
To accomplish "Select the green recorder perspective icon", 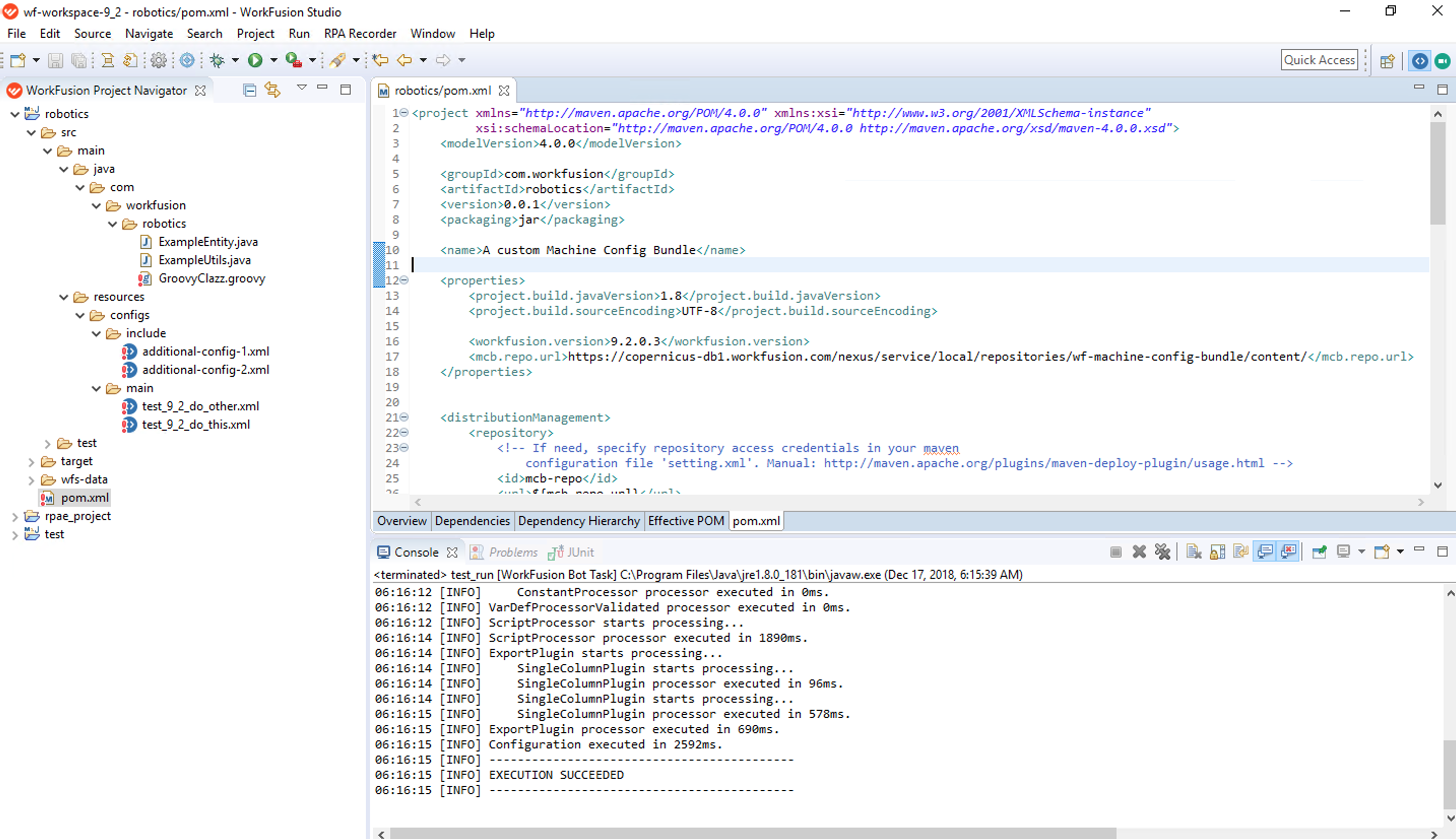I will 1443,60.
